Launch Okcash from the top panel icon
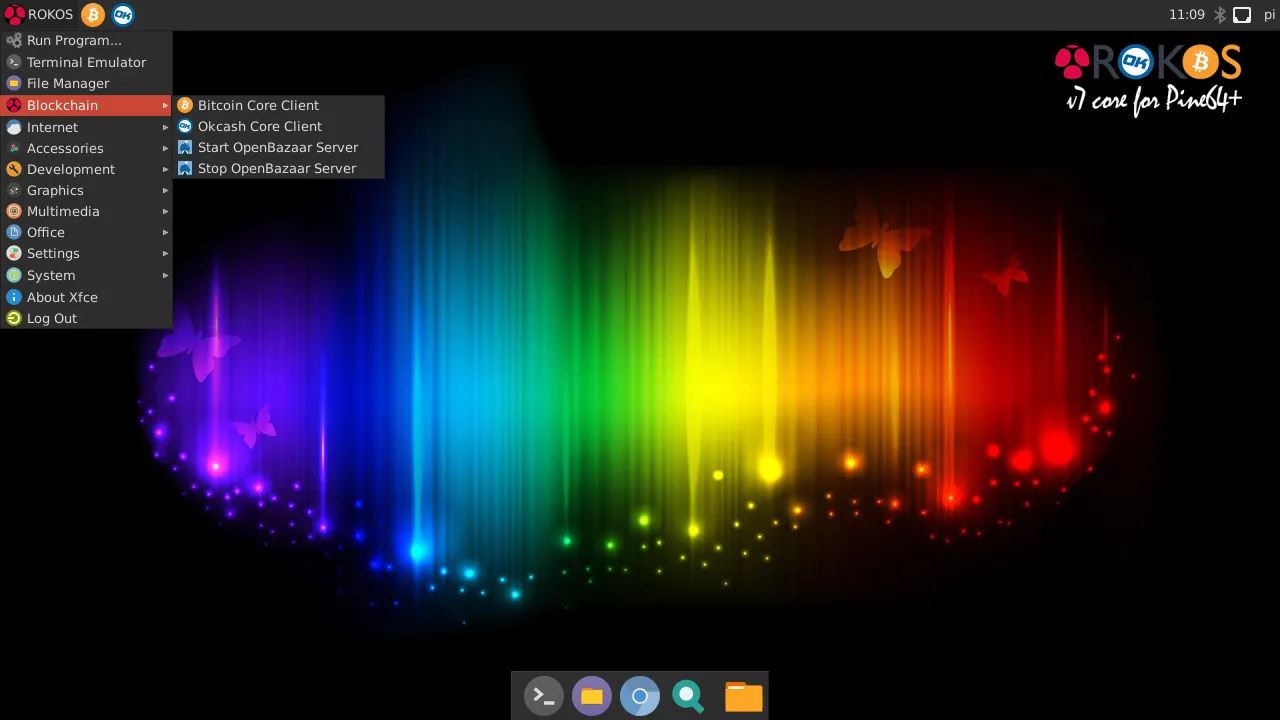 click(122, 15)
